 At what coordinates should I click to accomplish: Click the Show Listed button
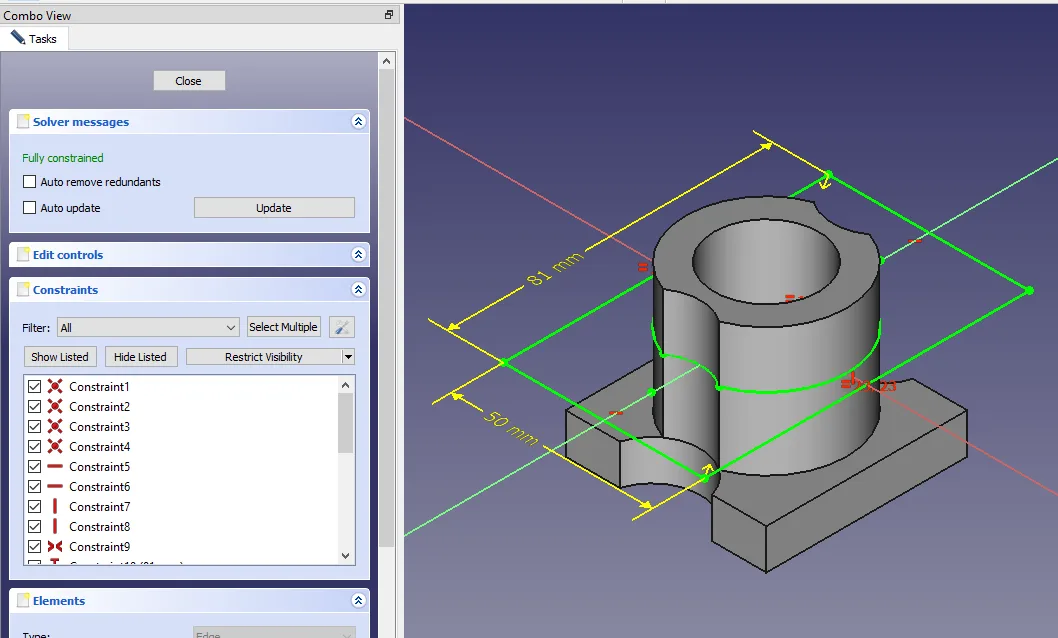tap(60, 357)
